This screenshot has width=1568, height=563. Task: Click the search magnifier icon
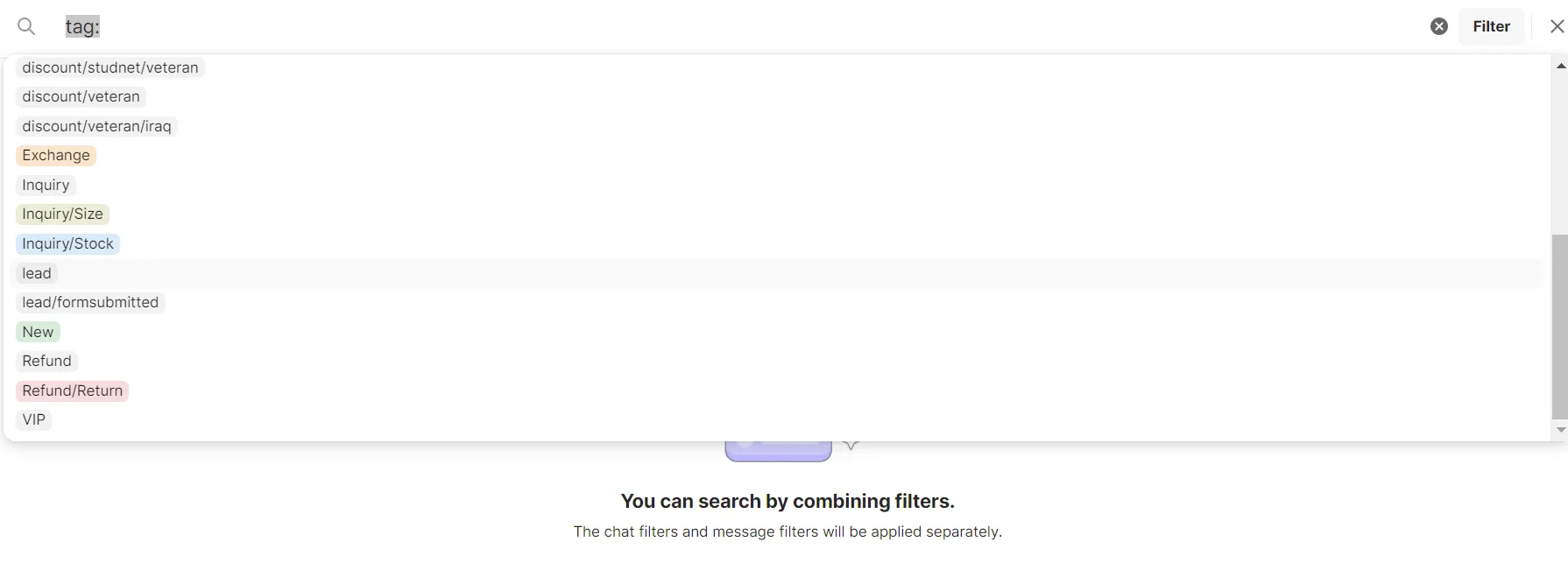pos(26,26)
